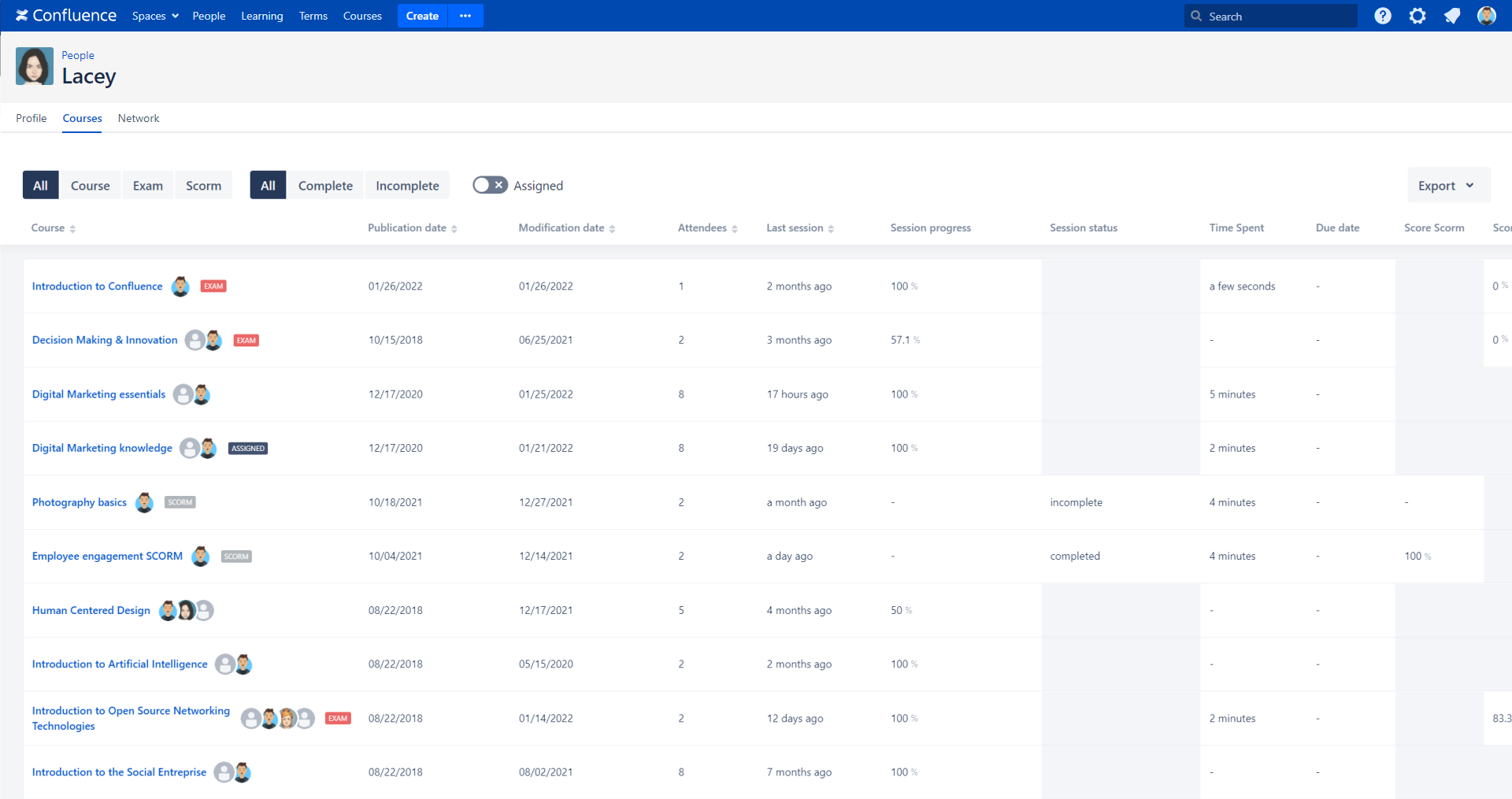
Task: Switch to the Profile tab
Action: click(x=31, y=118)
